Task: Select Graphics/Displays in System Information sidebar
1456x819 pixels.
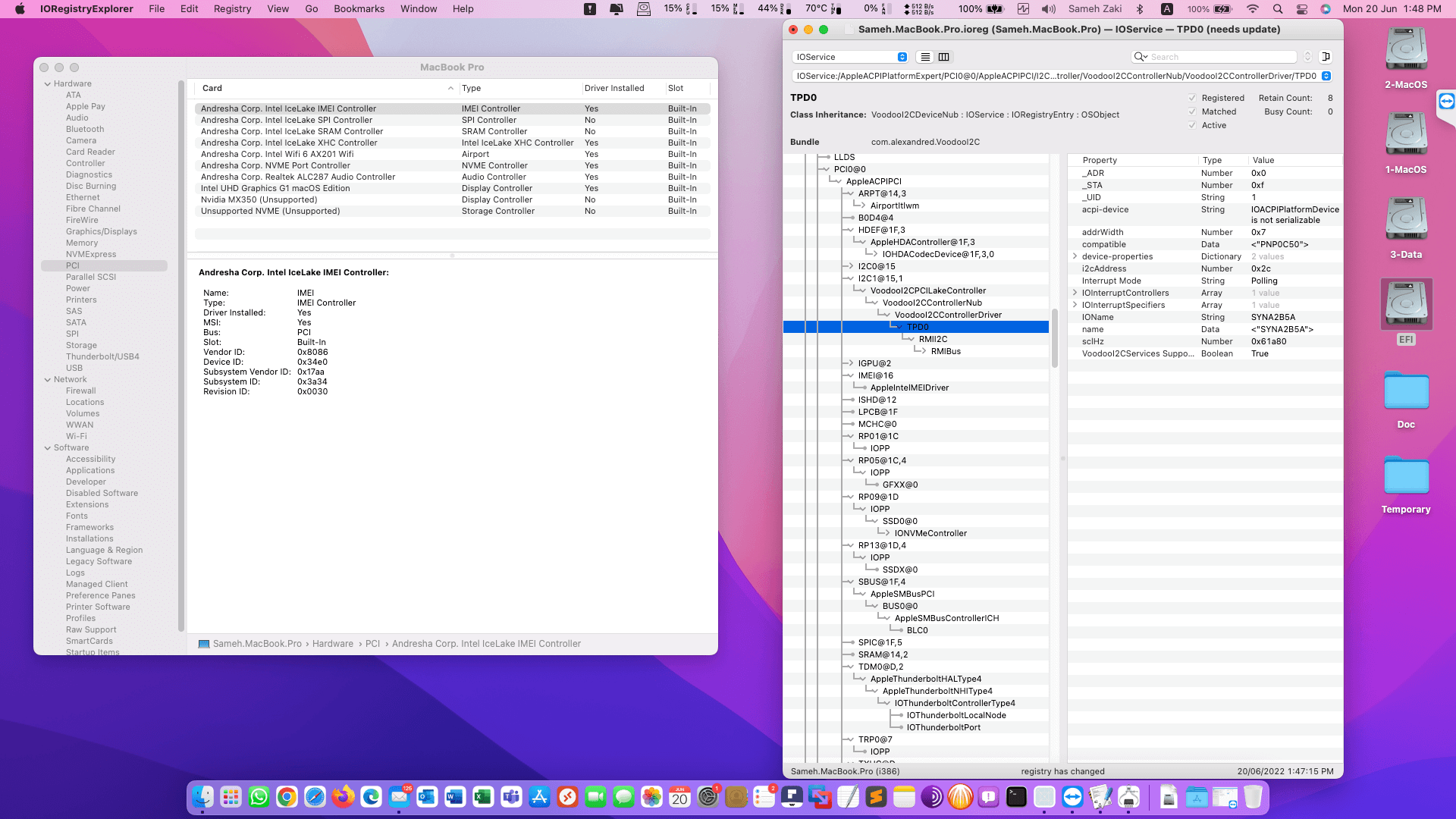Action: tap(102, 232)
